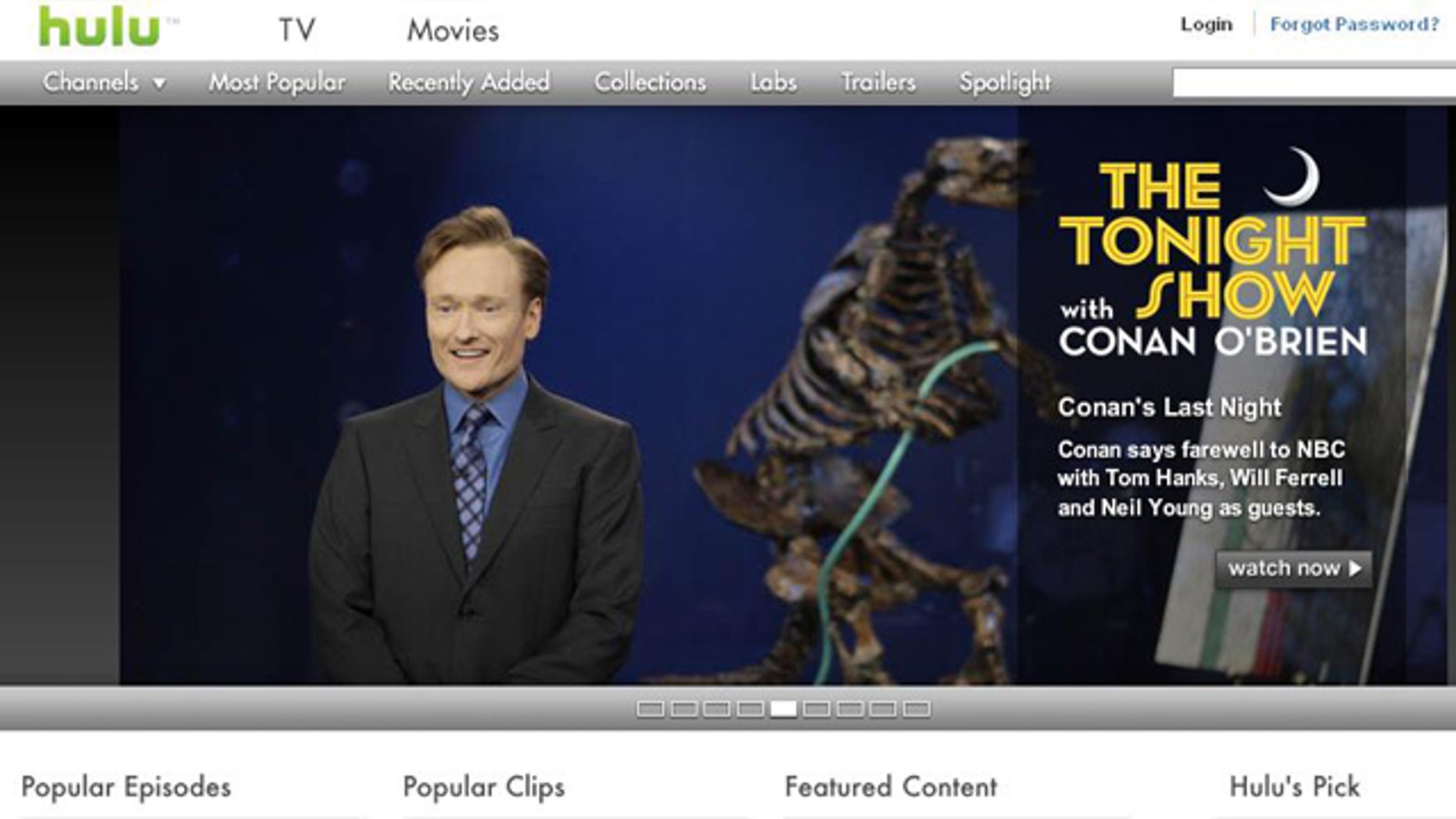Select the third carousel slide indicator
1456x819 pixels.
tap(716, 709)
